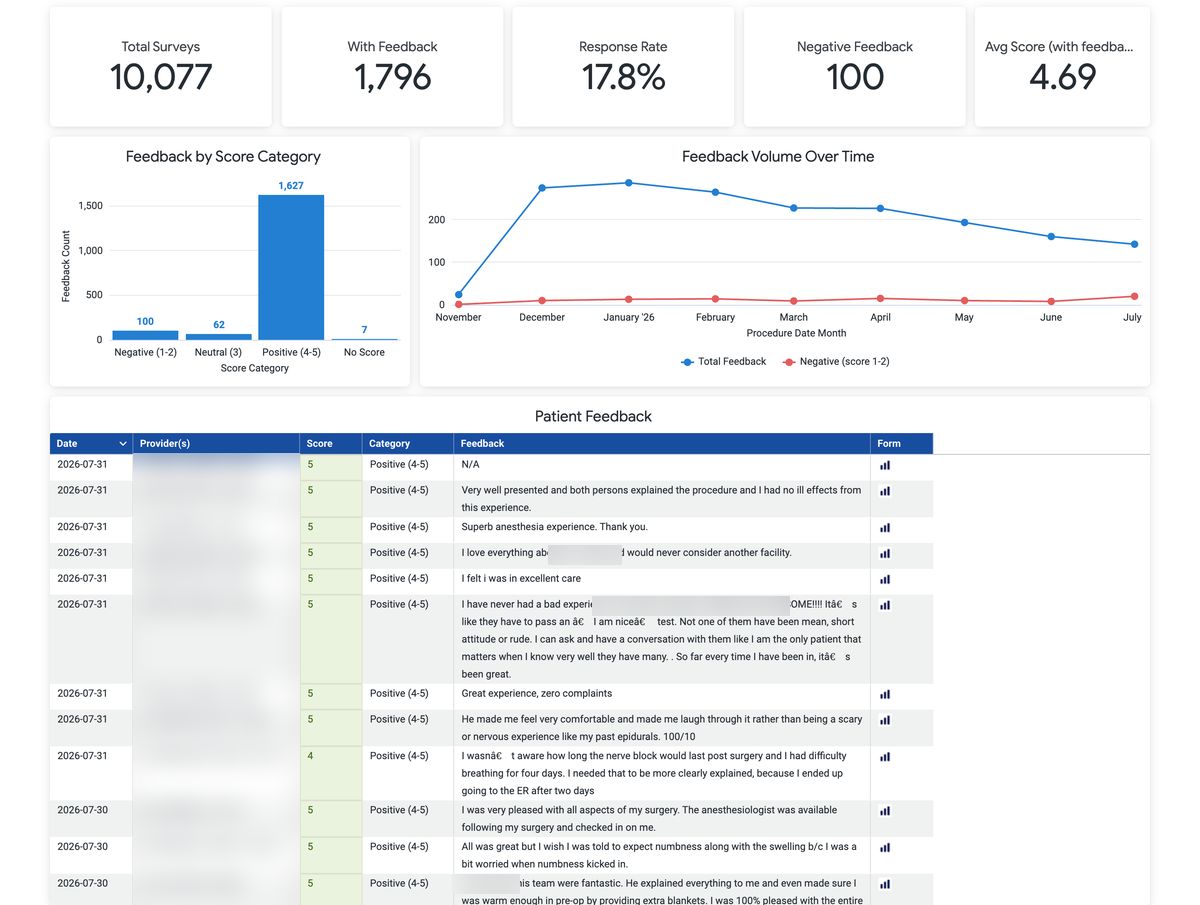The height and width of the screenshot is (905, 1200).
Task: Open form icon for 'Great experience, zero complaints'
Action: [885, 694]
